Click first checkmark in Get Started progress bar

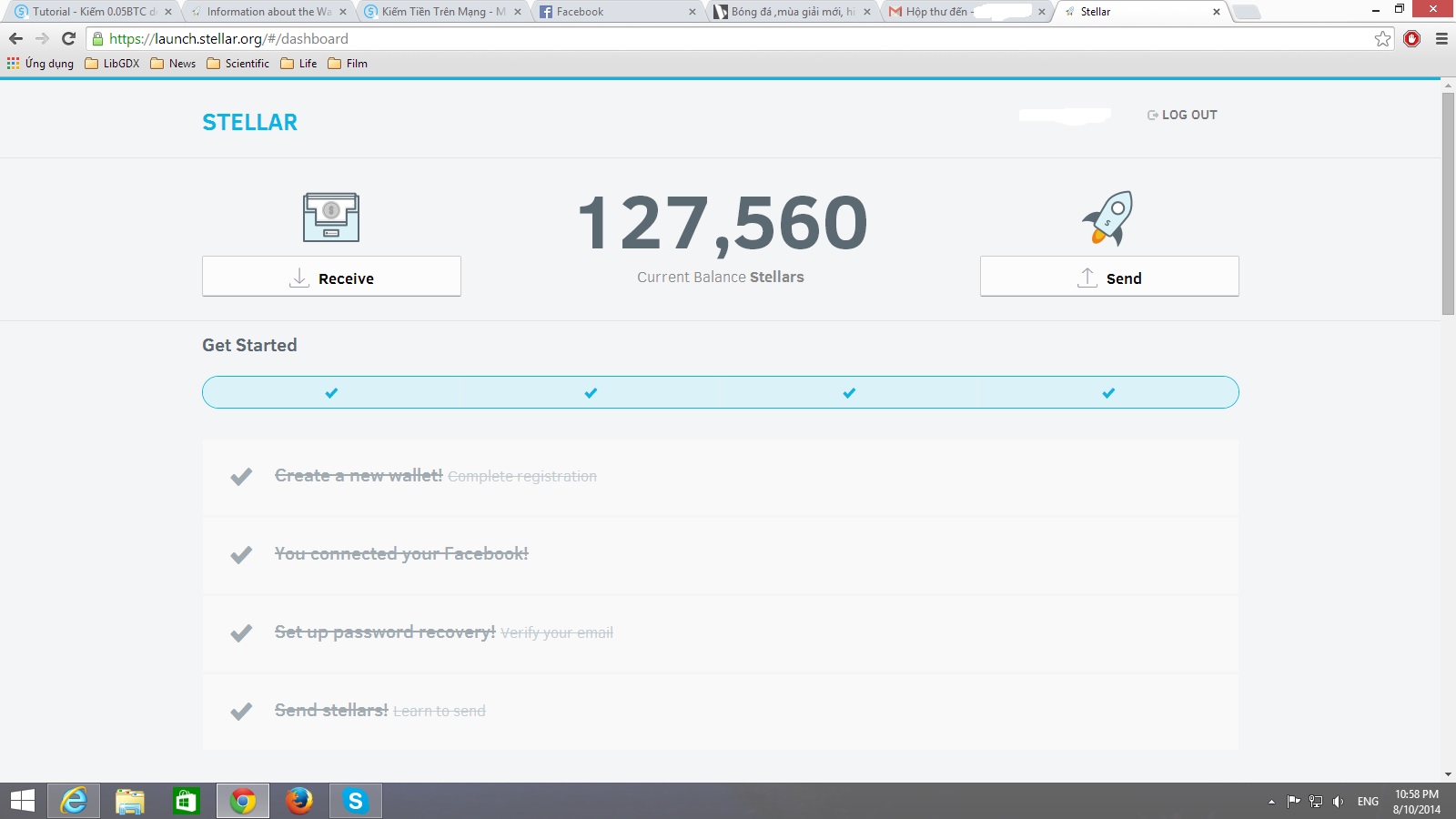pyautogui.click(x=331, y=393)
